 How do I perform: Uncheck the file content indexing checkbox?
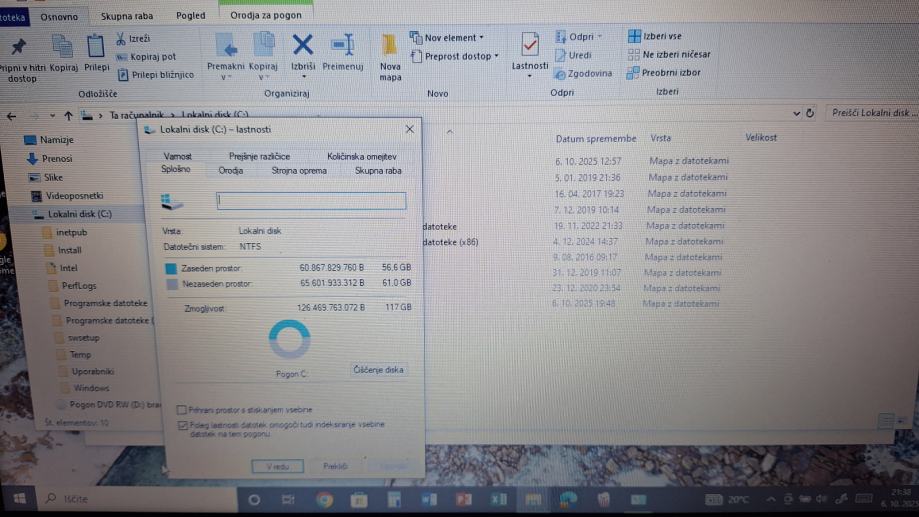pos(181,425)
